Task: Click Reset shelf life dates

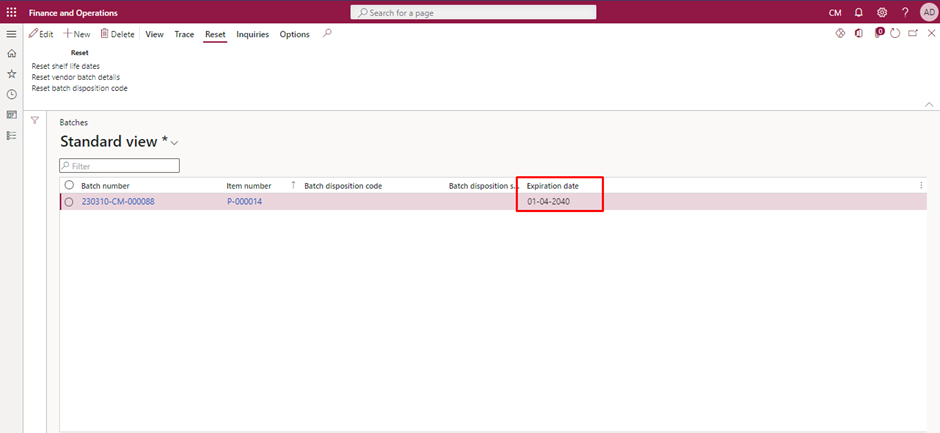Action: coord(65,66)
